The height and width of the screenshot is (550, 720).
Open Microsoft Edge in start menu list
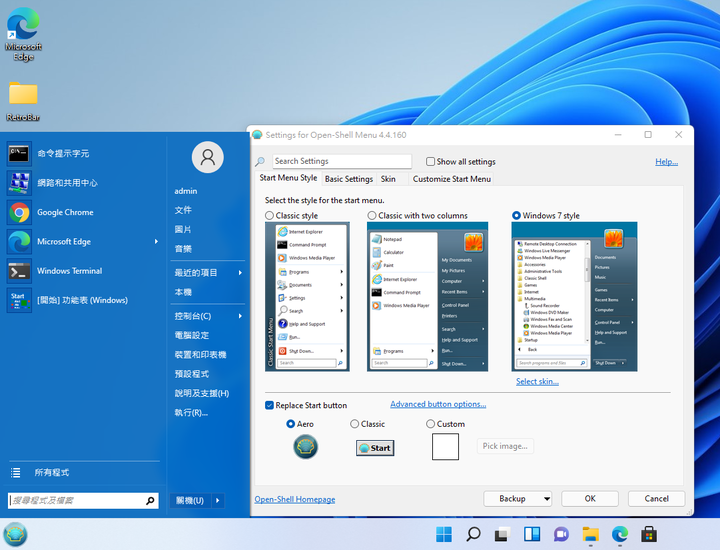tap(83, 241)
